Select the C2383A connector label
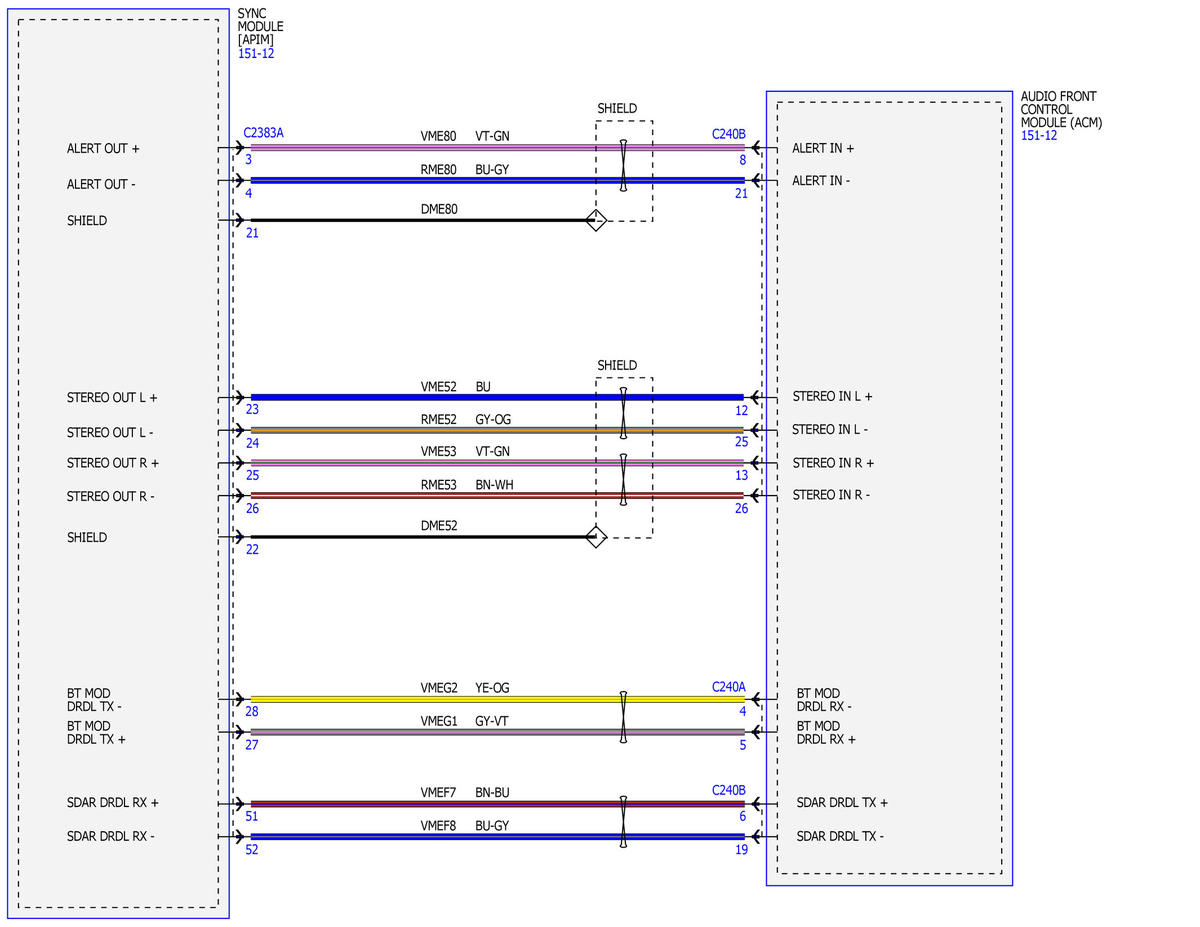This screenshot has height=927, width=1200. pyautogui.click(x=264, y=133)
